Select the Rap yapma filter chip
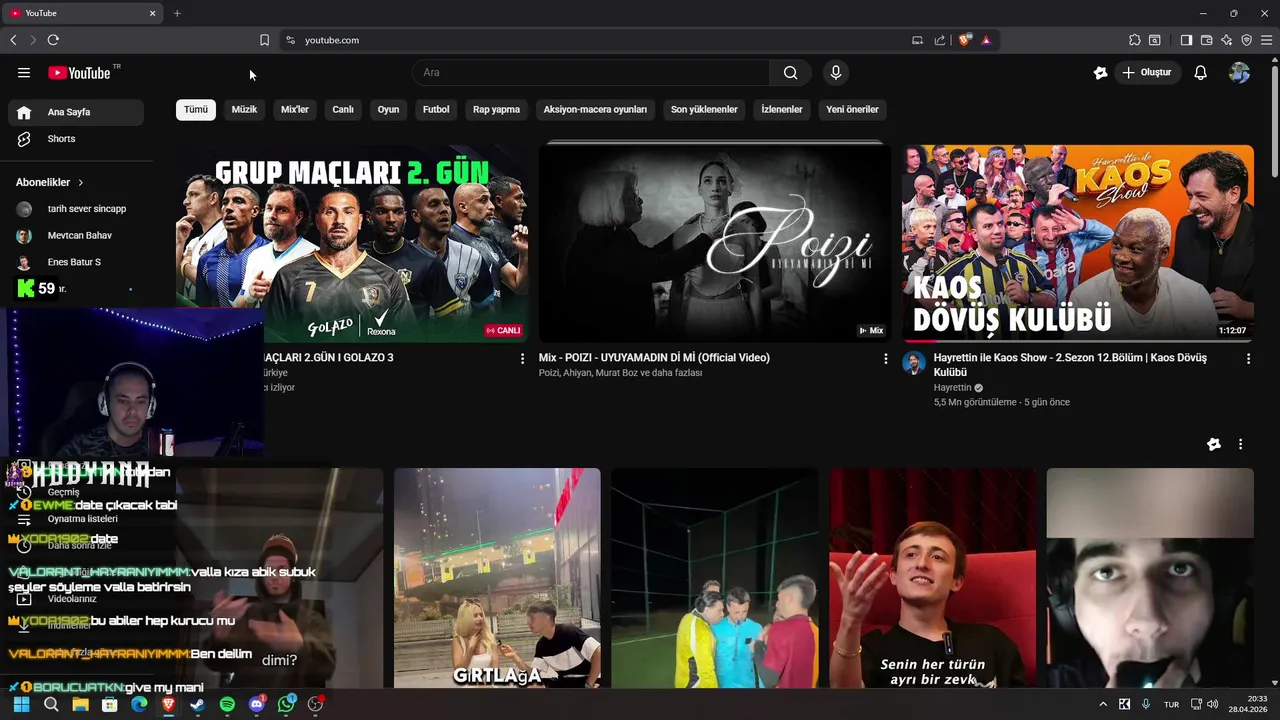 tap(496, 109)
